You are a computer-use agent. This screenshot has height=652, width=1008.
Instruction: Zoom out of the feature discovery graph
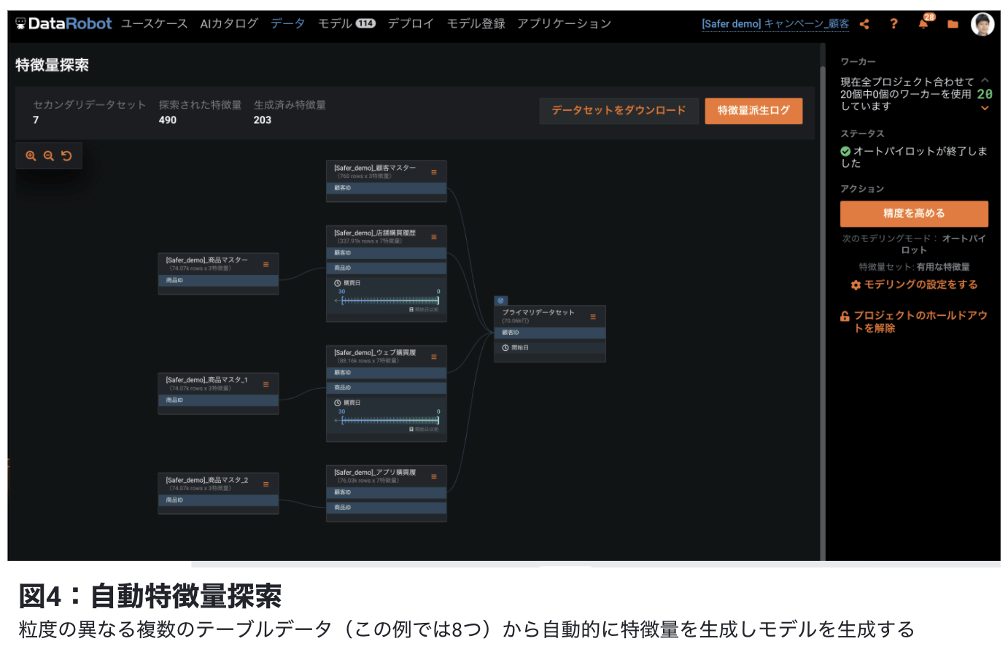coord(48,156)
